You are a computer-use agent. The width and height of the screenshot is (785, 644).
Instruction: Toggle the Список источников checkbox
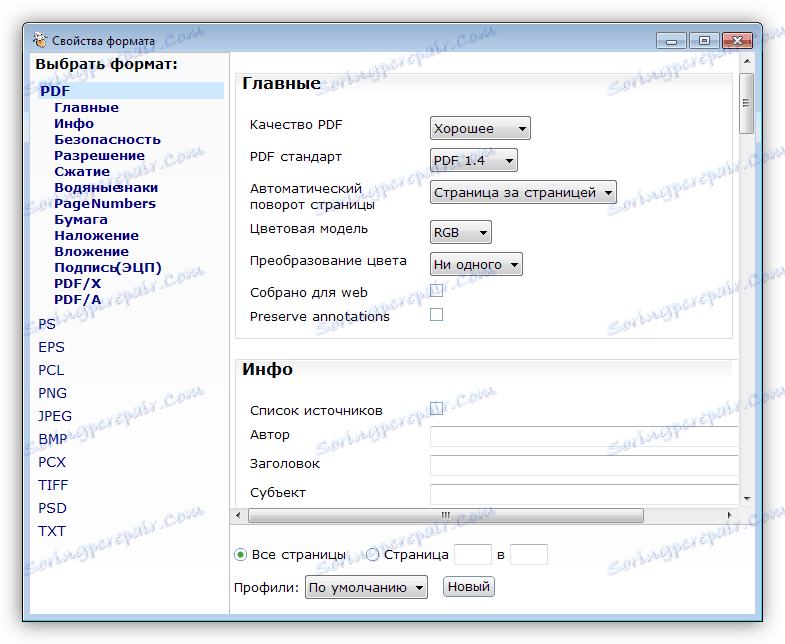pyautogui.click(x=437, y=409)
